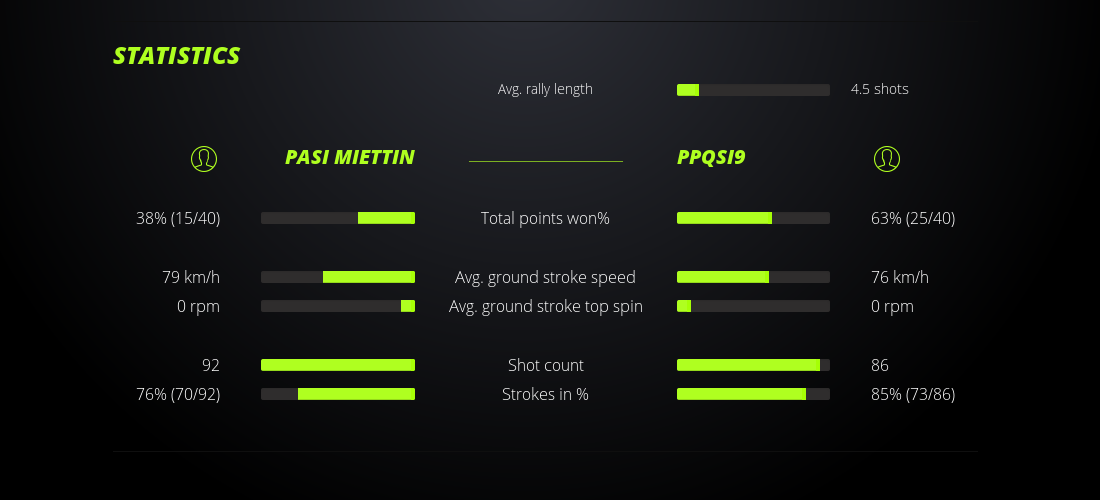Click PPQSI9's profile avatar icon
1100x500 pixels.
click(886, 158)
